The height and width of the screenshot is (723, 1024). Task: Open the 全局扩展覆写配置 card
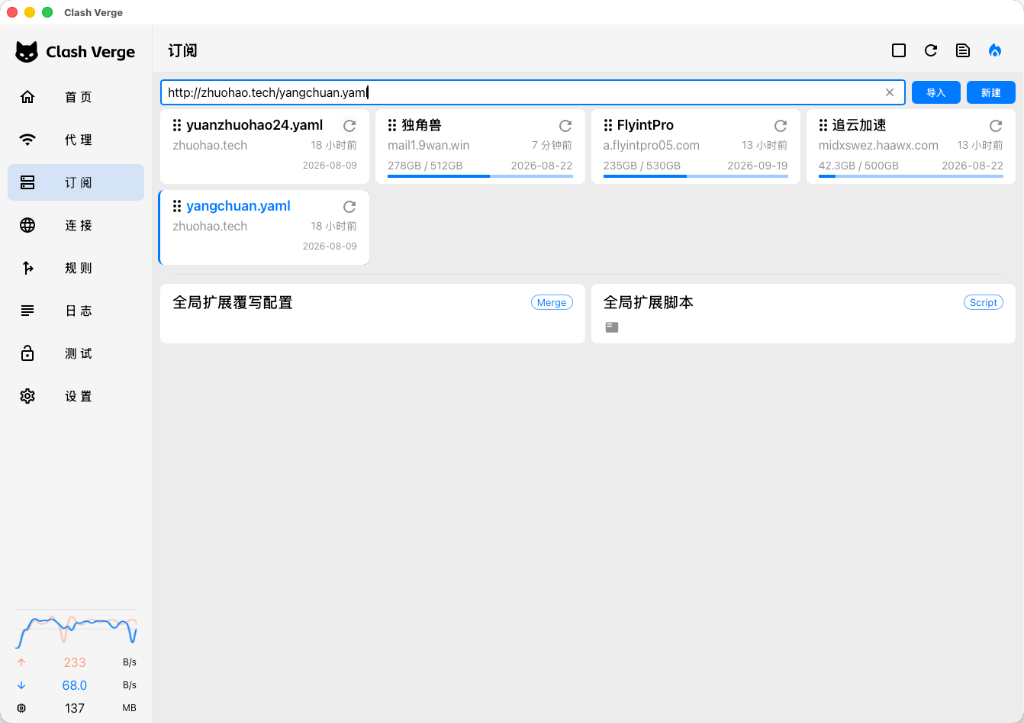[x=372, y=313]
